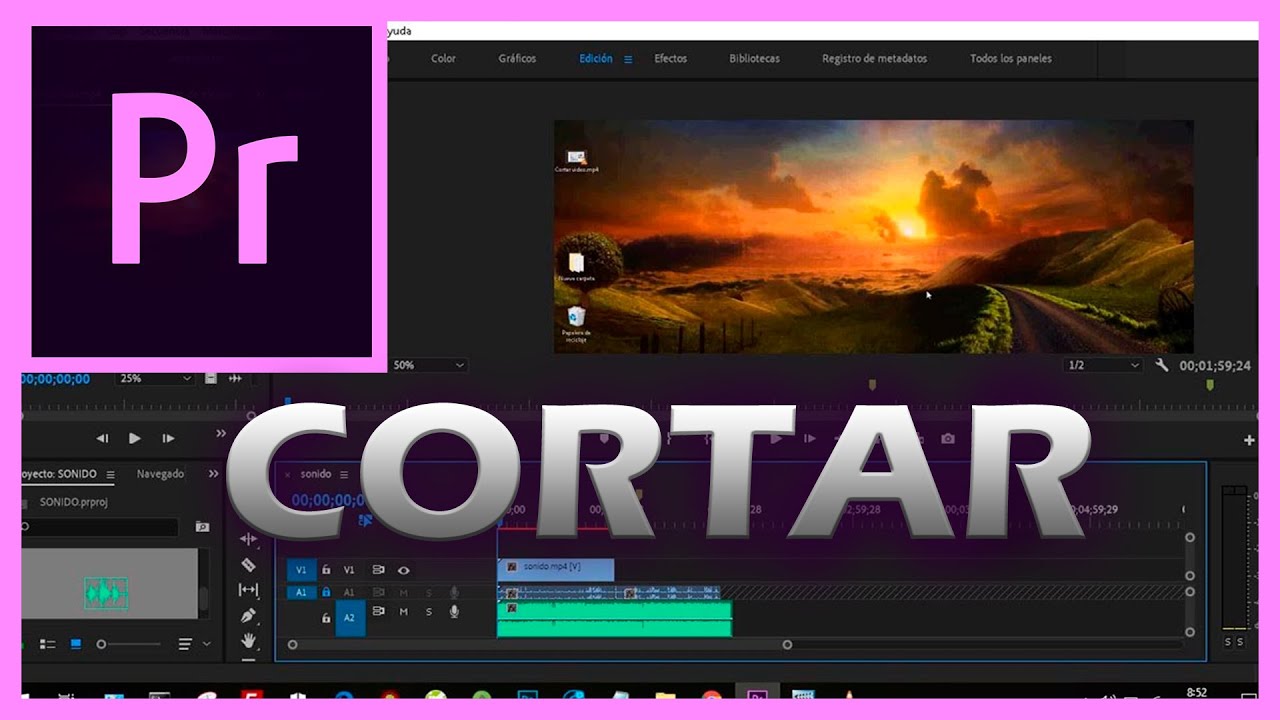
Task: Expand source monitor overflow buttons chevron
Action: tap(221, 434)
